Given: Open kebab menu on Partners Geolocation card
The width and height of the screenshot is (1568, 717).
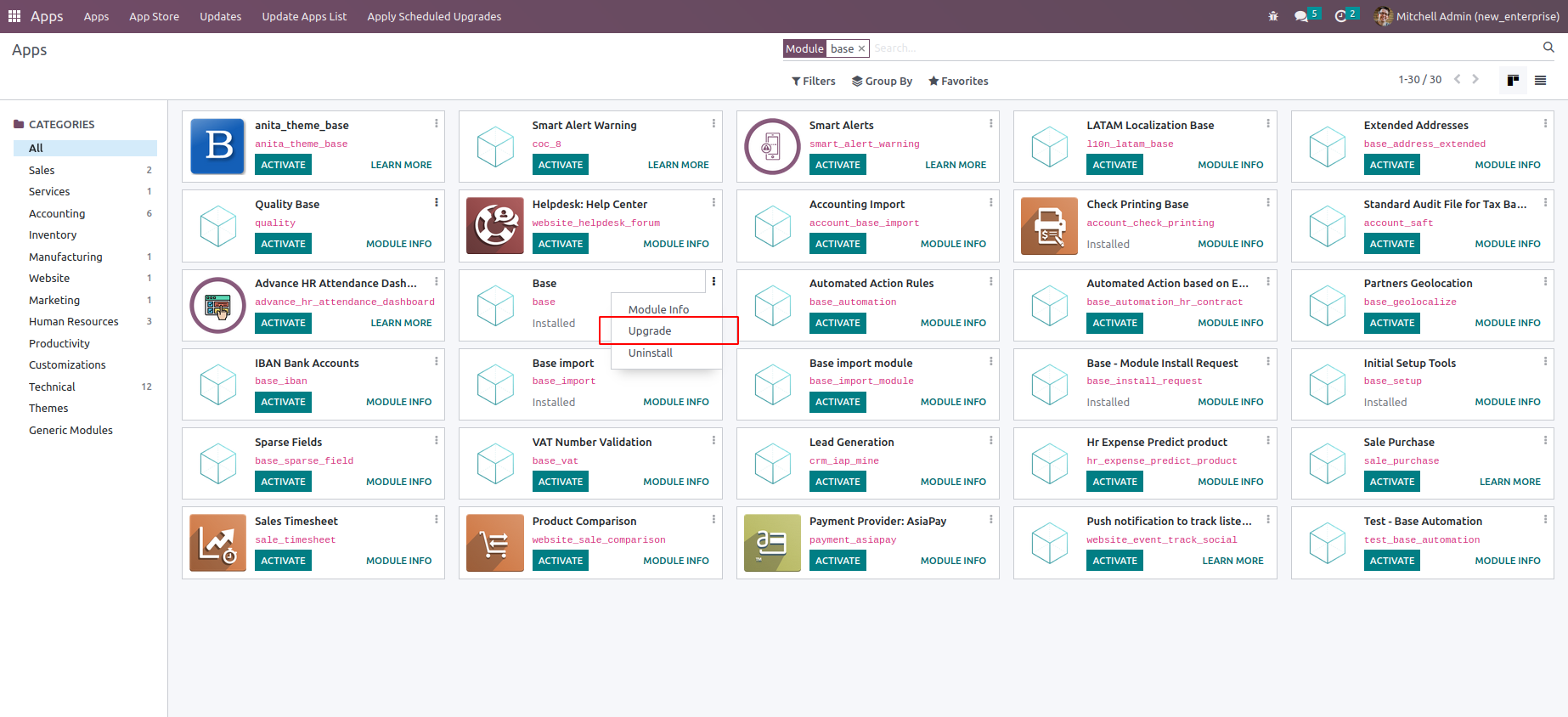Looking at the screenshot, I should click(1545, 281).
